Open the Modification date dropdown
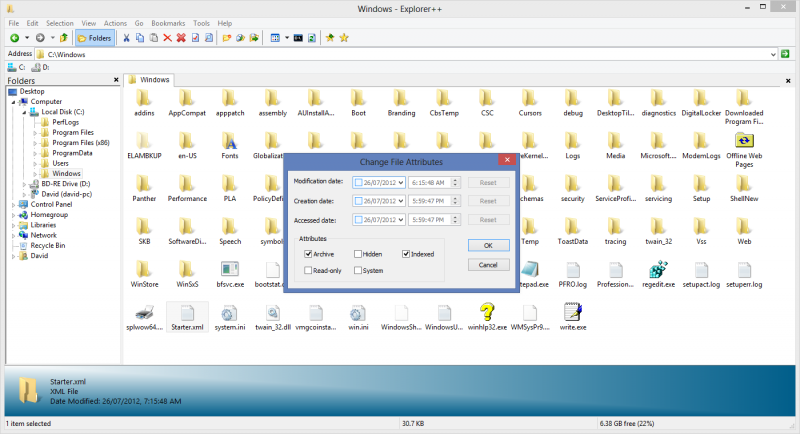Screen dimensions: 800x434 401,183
